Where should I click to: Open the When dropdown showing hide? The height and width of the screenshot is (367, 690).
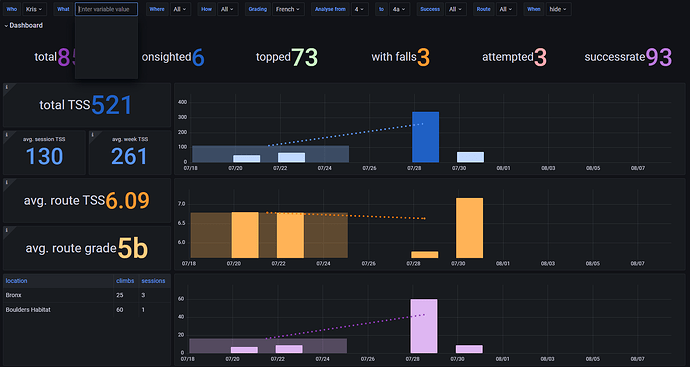[558, 9]
